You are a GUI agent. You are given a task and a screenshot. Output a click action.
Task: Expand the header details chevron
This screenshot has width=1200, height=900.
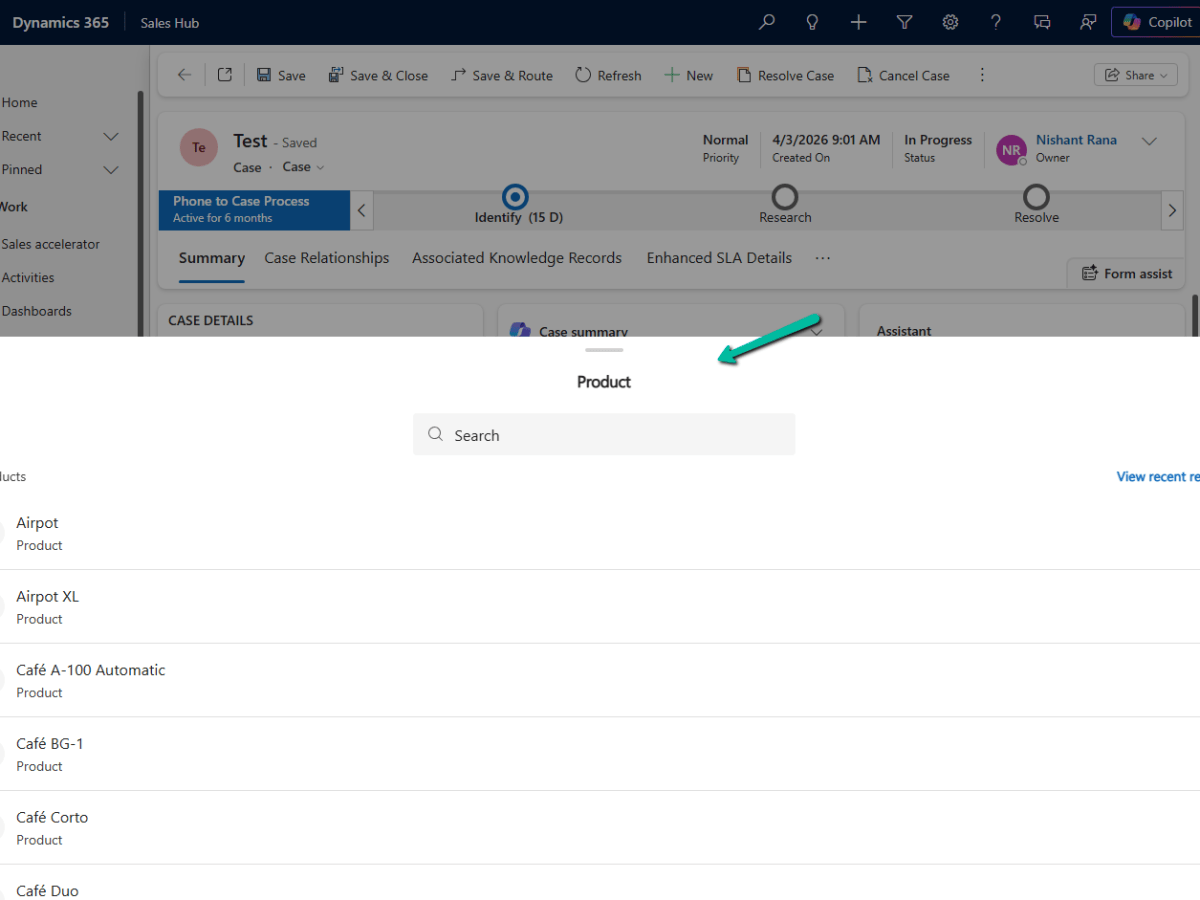point(1149,141)
